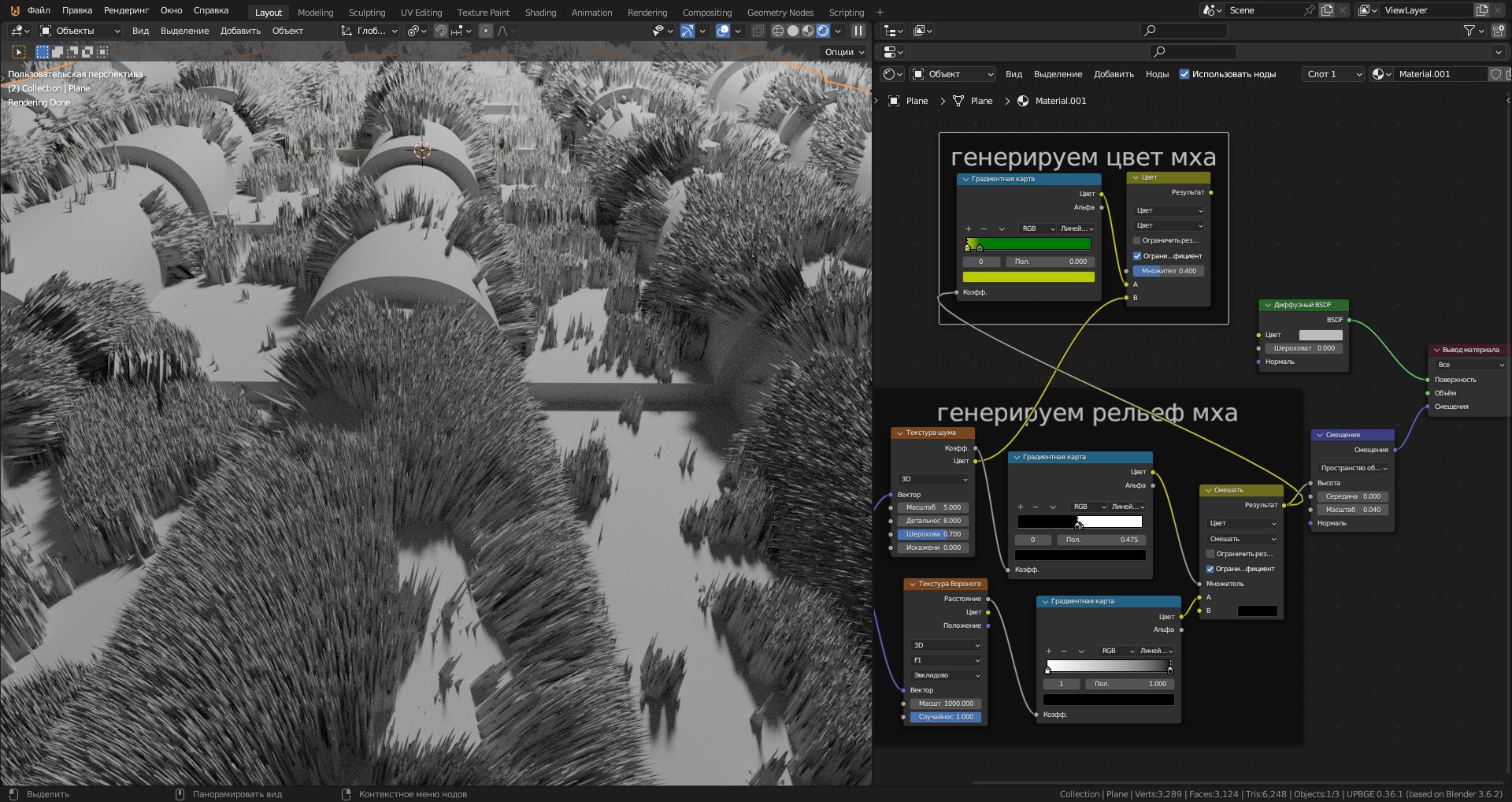
Task: Toggle snapping magnet icon in viewport header
Action: (442, 31)
